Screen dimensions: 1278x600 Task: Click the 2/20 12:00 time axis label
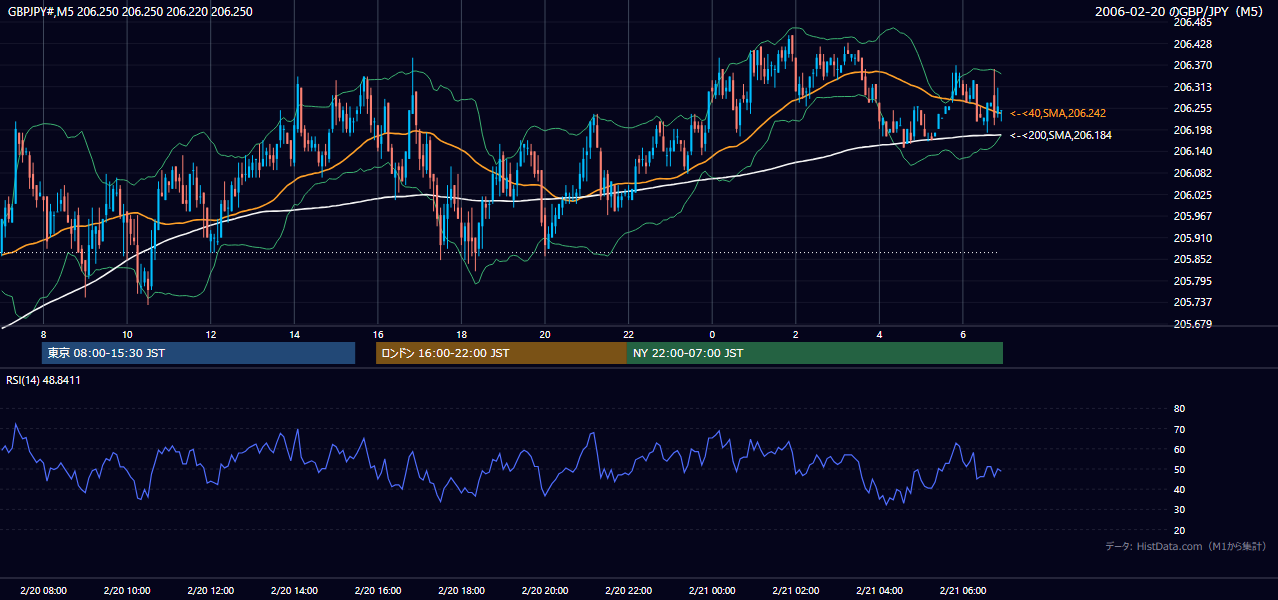211,591
